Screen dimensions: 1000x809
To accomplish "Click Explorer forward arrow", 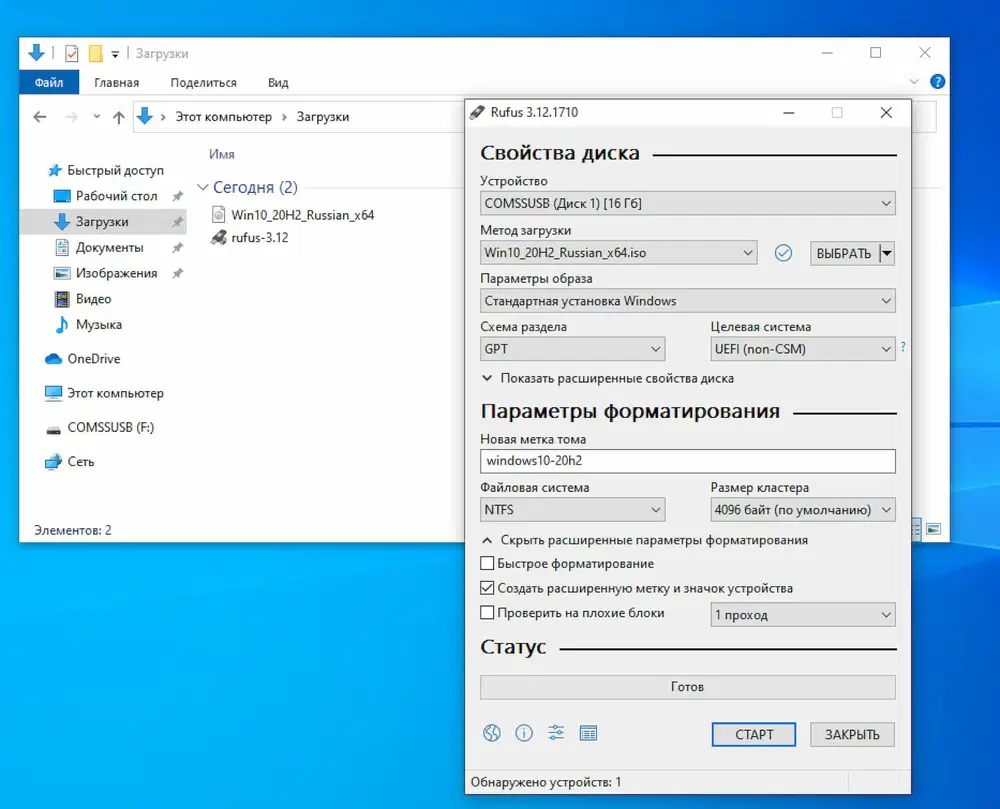I will point(71,117).
